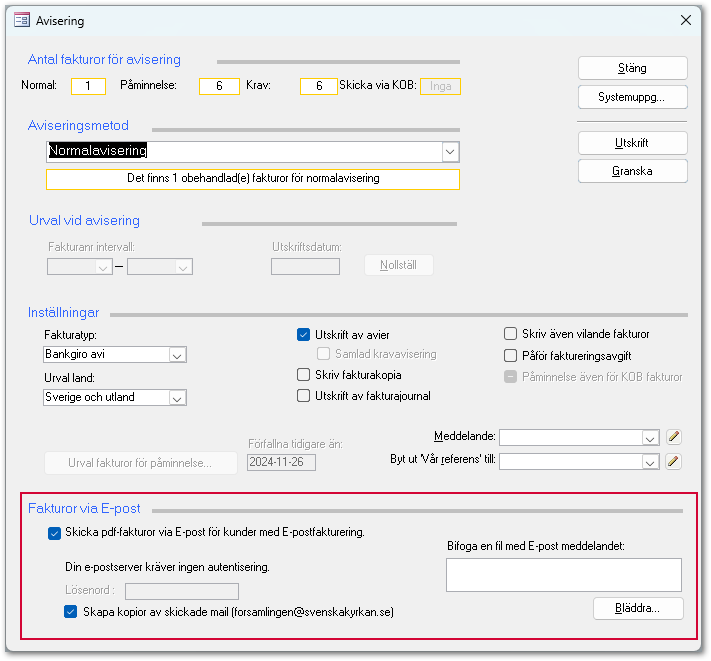Open the Aviseringsmetod Normalavisering dropdown
711x661 pixels.
(450, 152)
